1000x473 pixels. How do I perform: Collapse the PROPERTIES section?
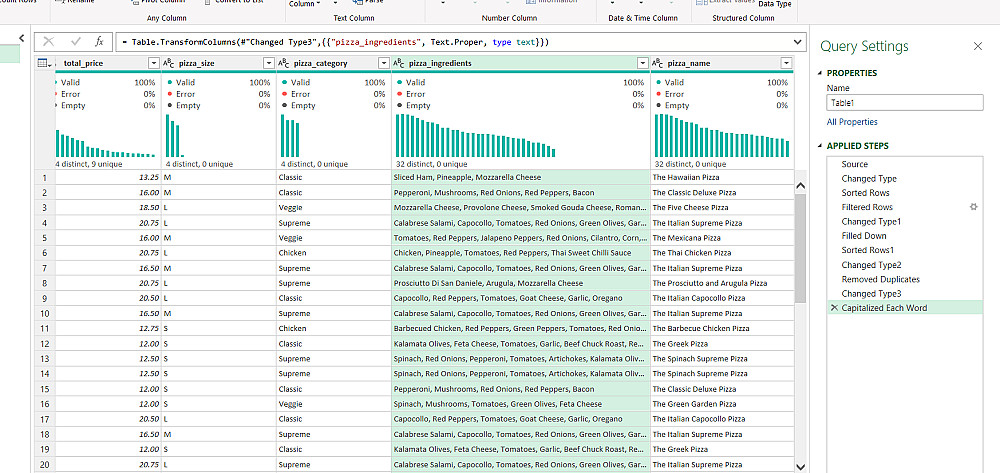coord(821,73)
